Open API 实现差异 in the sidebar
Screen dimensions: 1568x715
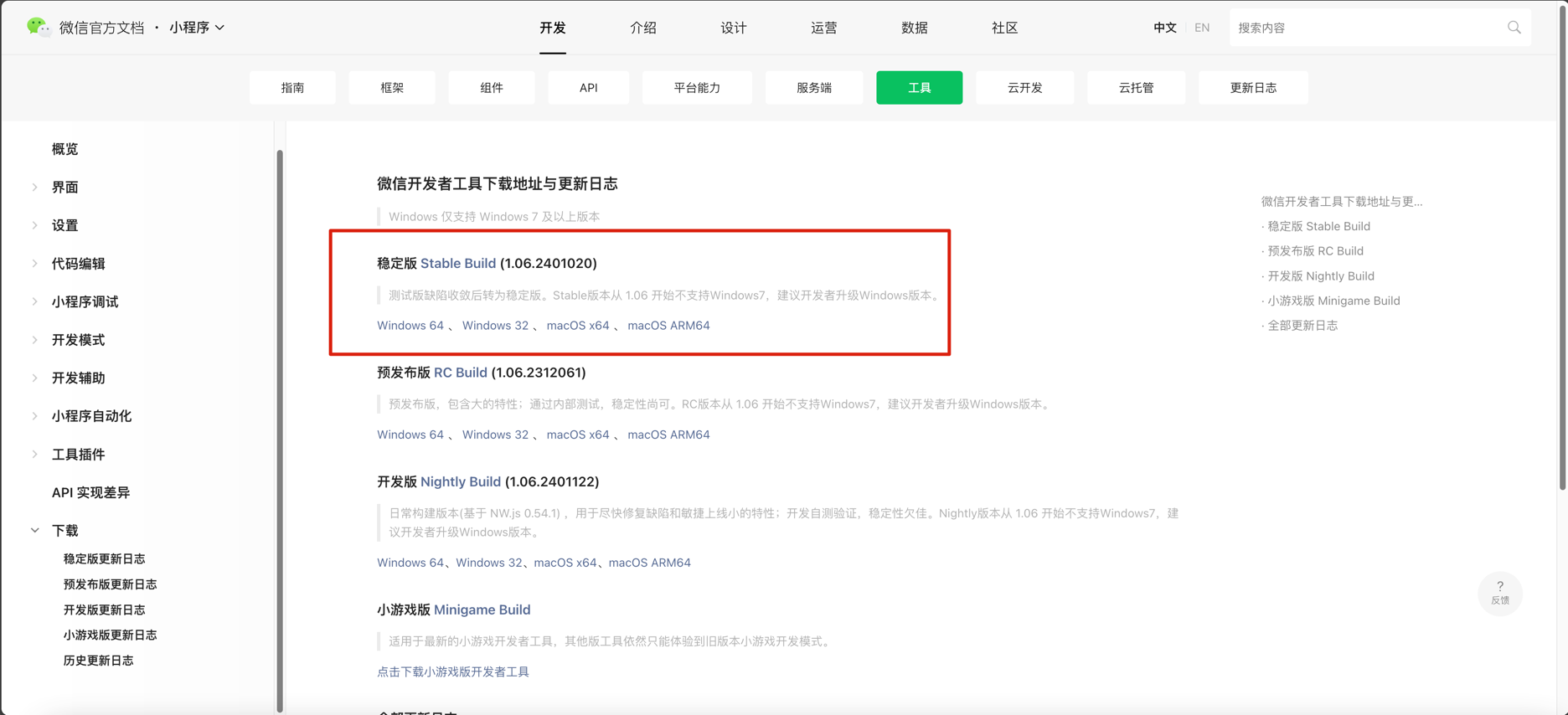click(90, 492)
